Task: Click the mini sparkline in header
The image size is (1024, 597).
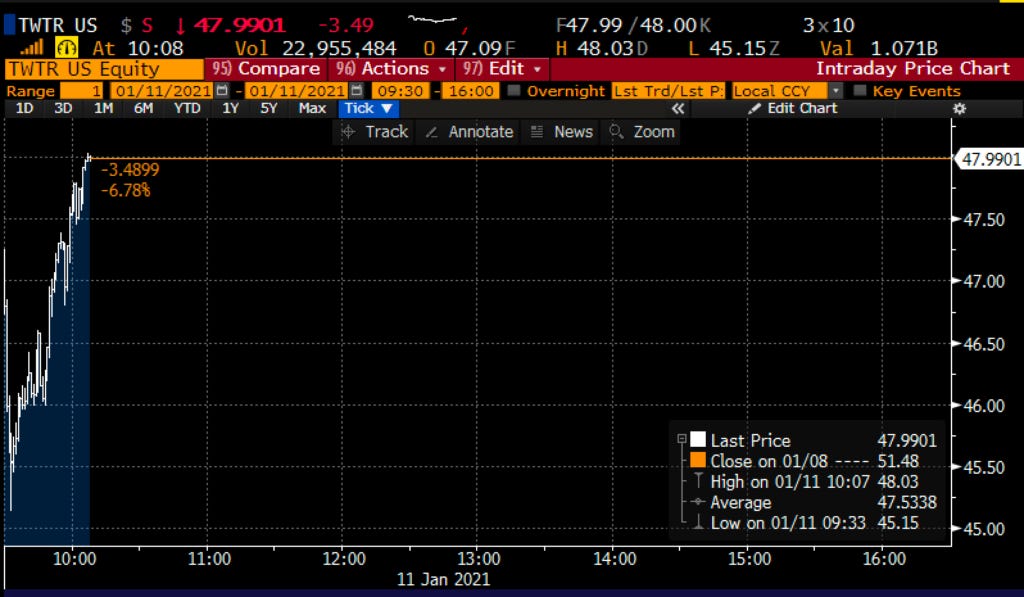Action: (434, 21)
